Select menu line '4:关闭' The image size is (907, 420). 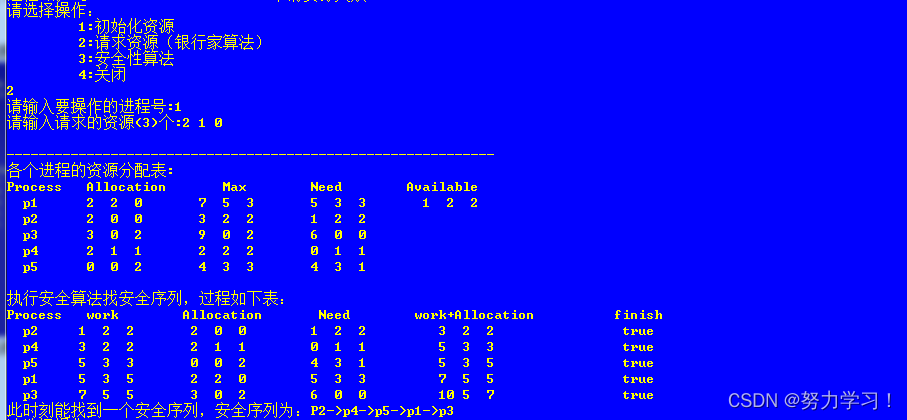[x=102, y=75]
